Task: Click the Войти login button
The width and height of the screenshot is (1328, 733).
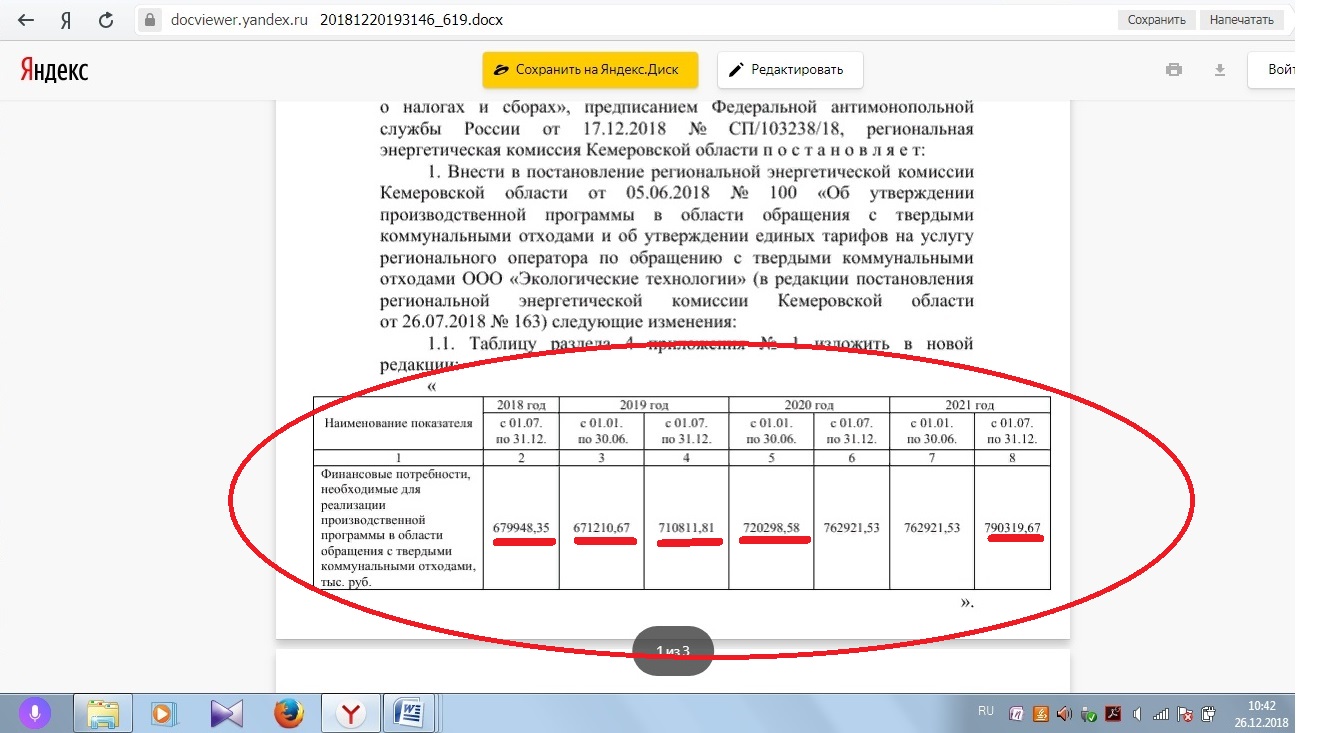Action: (1280, 70)
